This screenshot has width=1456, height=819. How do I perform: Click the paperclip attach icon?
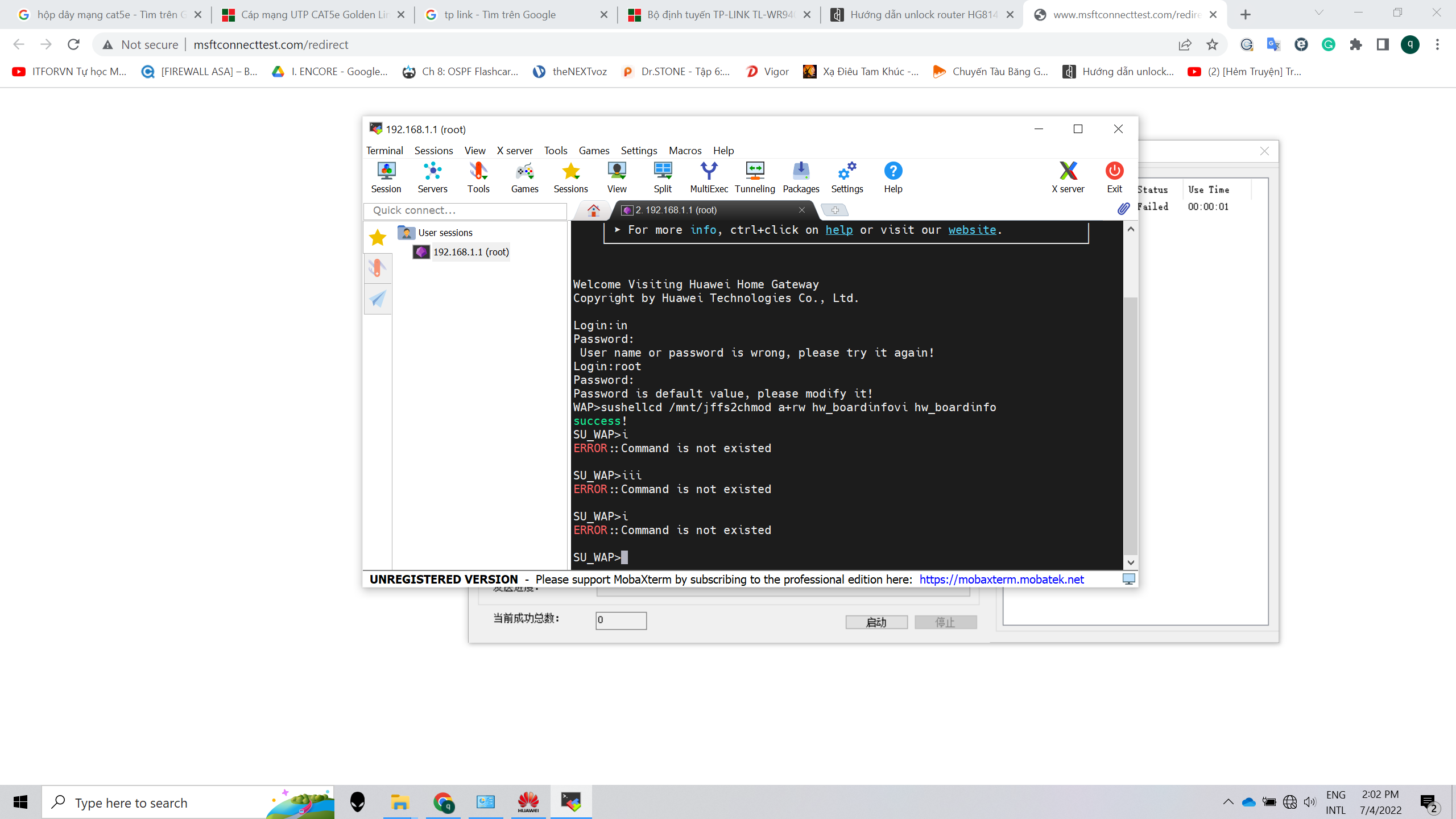point(1123,209)
